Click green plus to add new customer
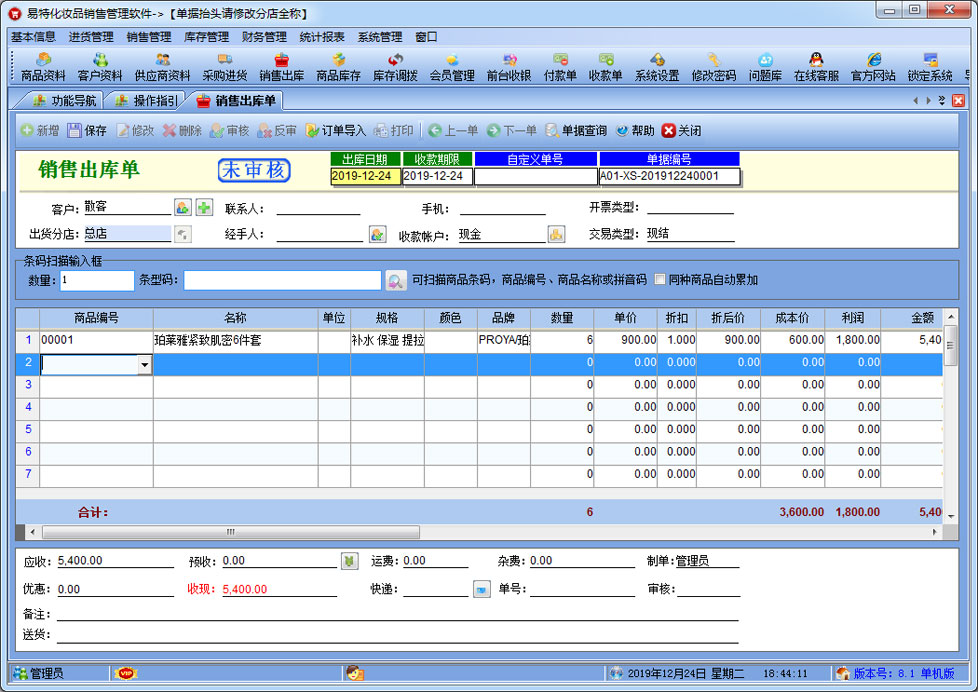Image resolution: width=978 pixels, height=692 pixels. click(x=204, y=208)
